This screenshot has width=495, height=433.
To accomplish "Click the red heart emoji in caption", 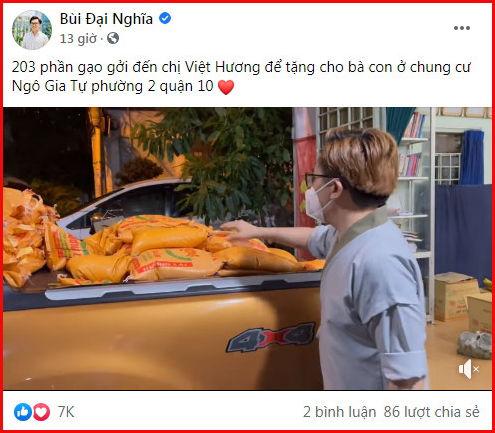I will 226,87.
